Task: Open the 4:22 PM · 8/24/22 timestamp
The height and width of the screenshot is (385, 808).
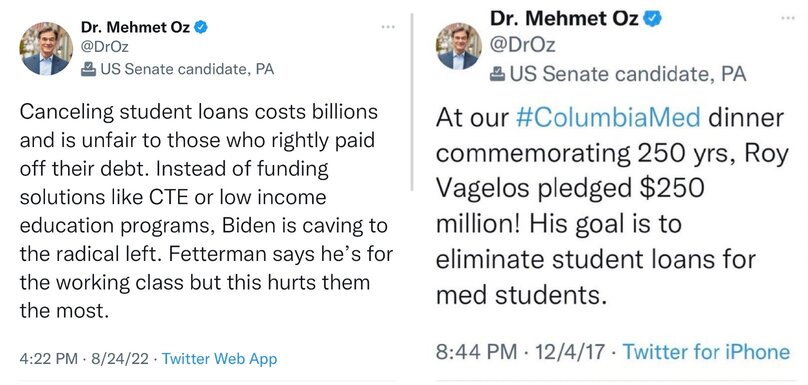Action: coord(87,358)
